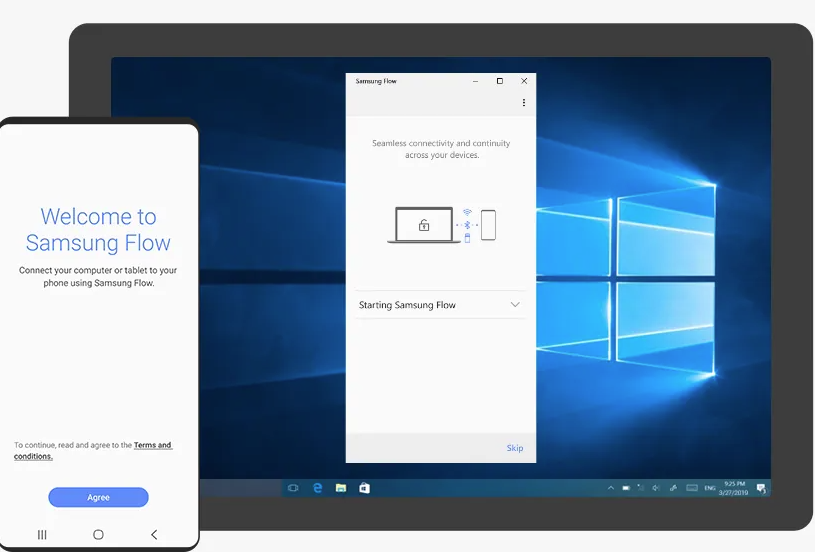The width and height of the screenshot is (815, 552).
Task: Tap the Android home button
Action: [x=98, y=535]
